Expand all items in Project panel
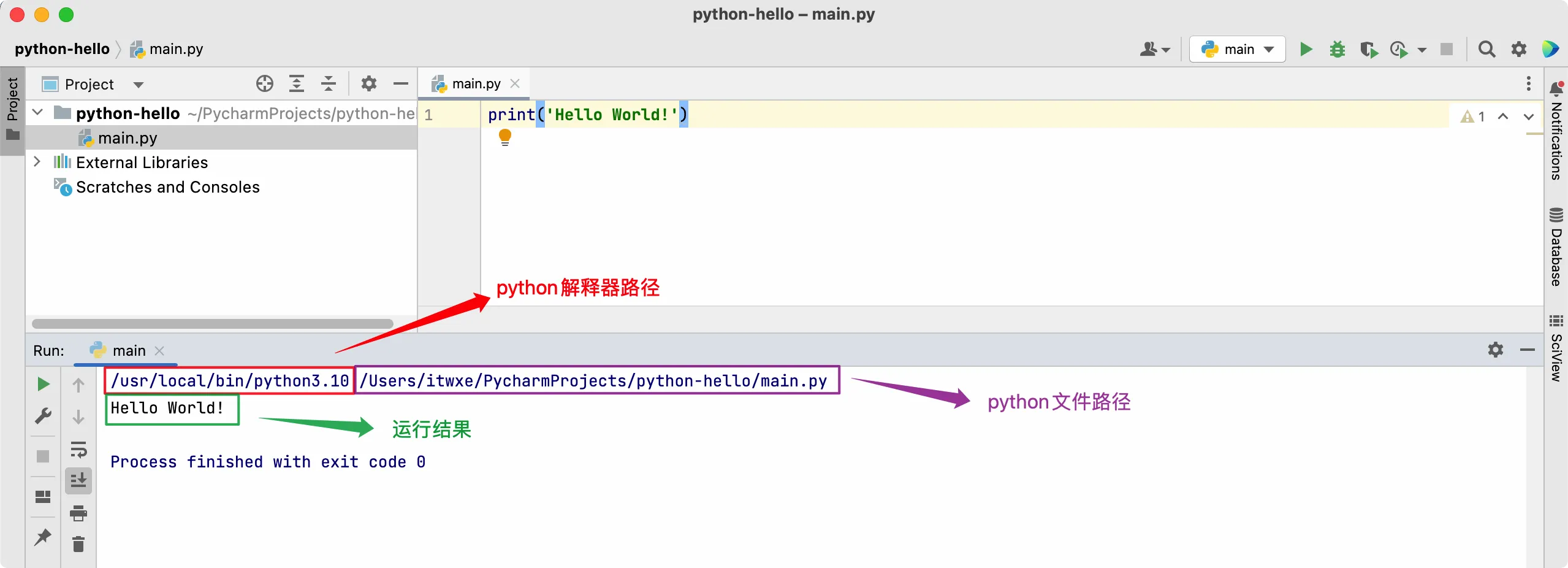1568x568 pixels. click(297, 83)
